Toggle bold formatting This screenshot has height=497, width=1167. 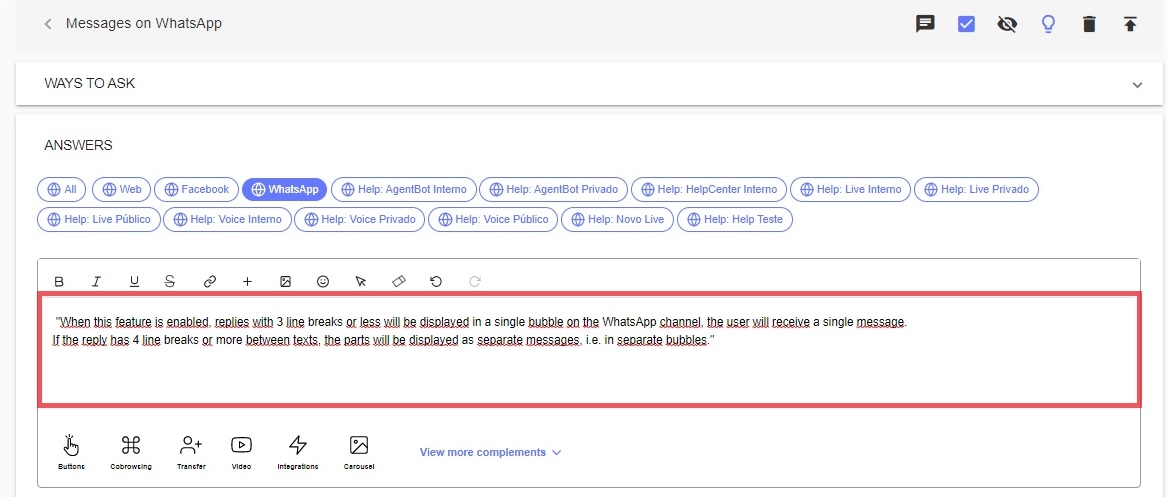[60, 281]
